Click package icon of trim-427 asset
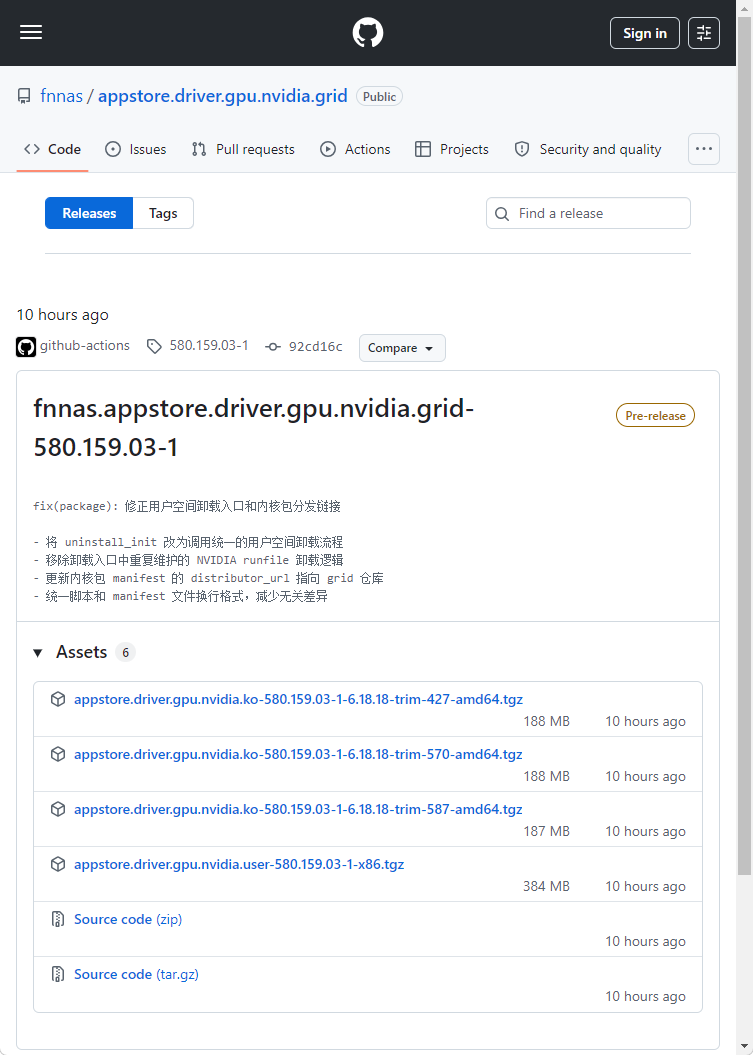 pyautogui.click(x=58, y=699)
